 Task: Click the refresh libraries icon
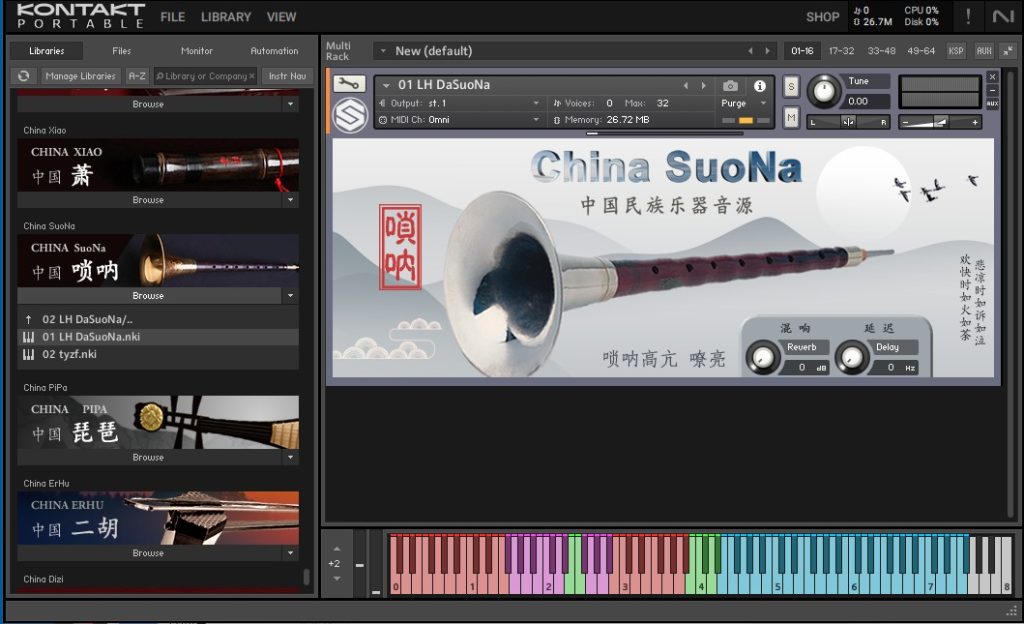pos(24,76)
